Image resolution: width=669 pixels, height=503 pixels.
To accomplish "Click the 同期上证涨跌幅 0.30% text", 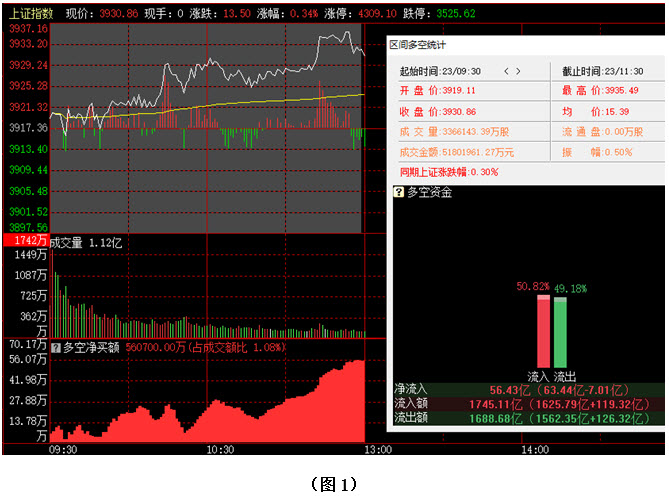I will 448,172.
